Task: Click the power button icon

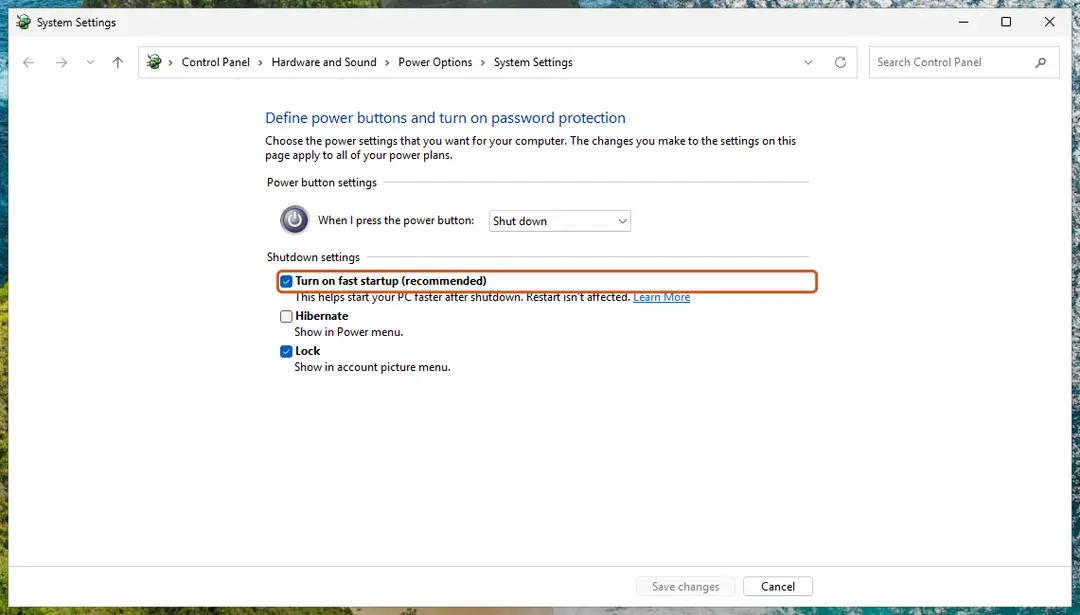Action: (x=295, y=220)
